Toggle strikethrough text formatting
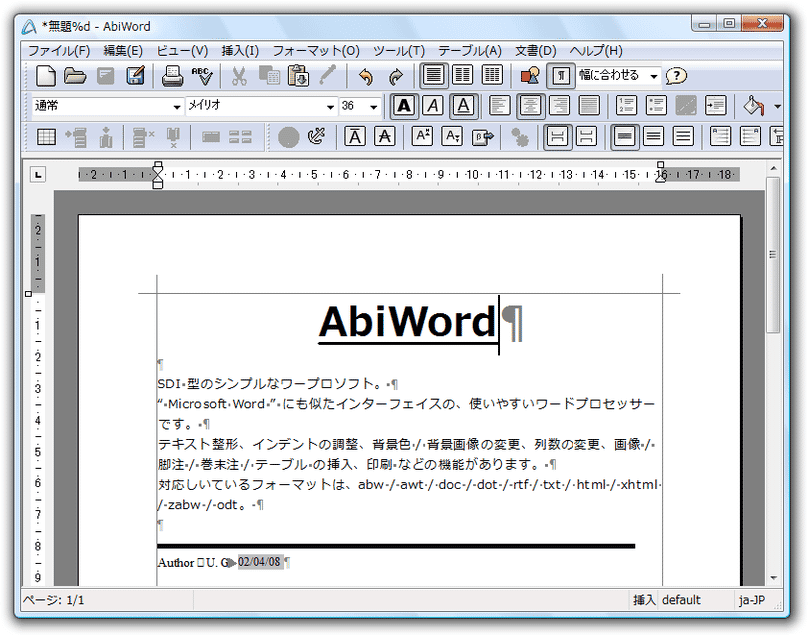Image resolution: width=809 pixels, height=635 pixels. point(384,137)
